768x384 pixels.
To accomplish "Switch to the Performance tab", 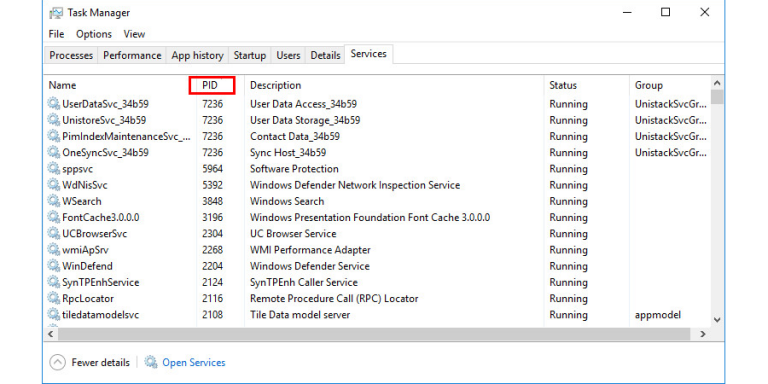I will (132, 55).
